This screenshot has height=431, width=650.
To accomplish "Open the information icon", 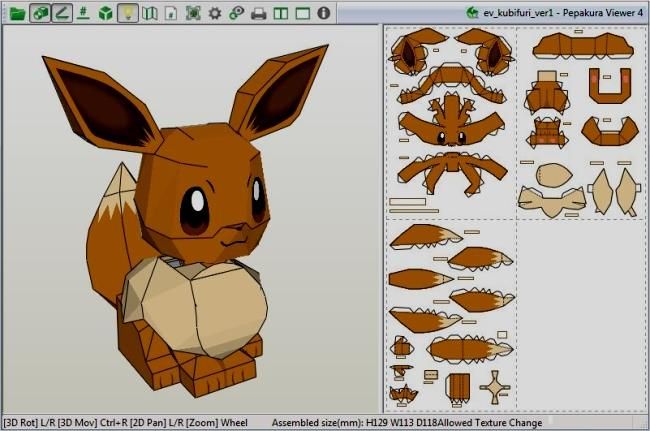I will click(324, 13).
